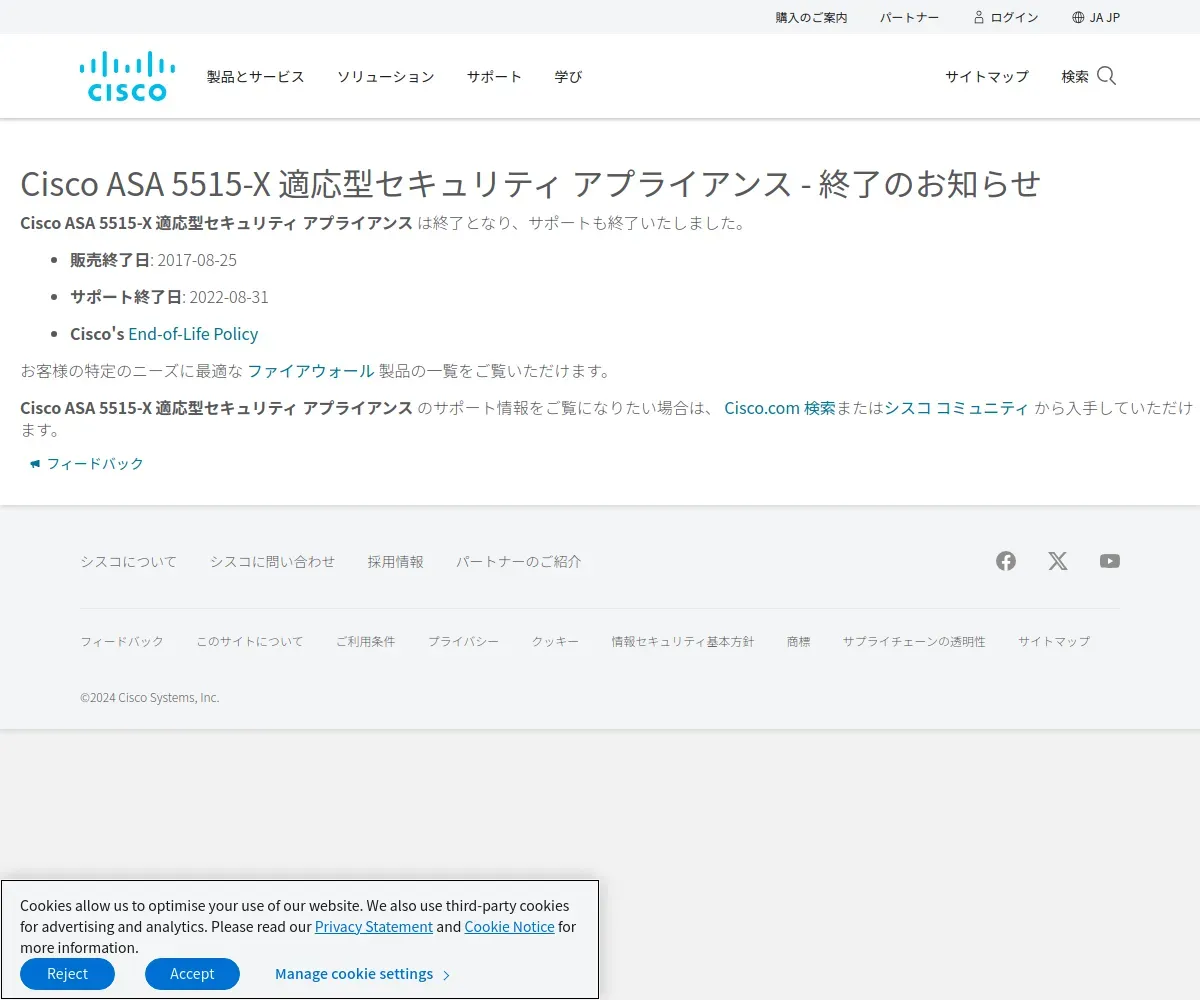Image resolution: width=1200 pixels, height=1000 pixels.
Task: Open Cisco's Facebook page icon
Action: pyautogui.click(x=1006, y=561)
